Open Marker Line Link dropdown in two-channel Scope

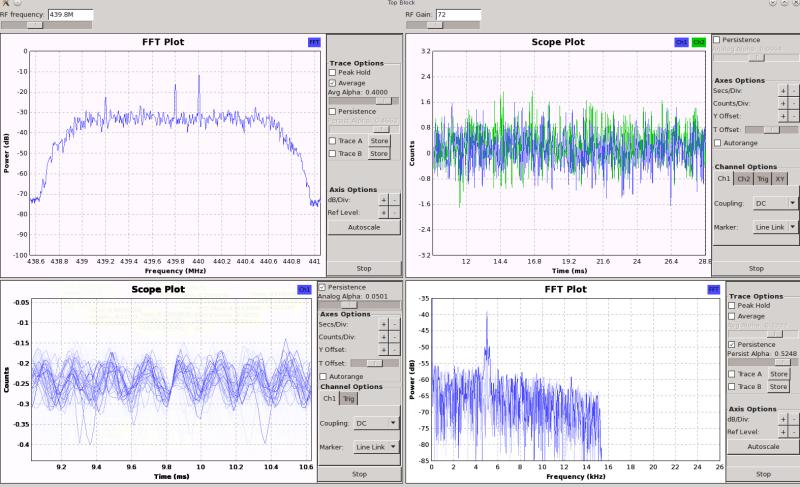pos(776,227)
